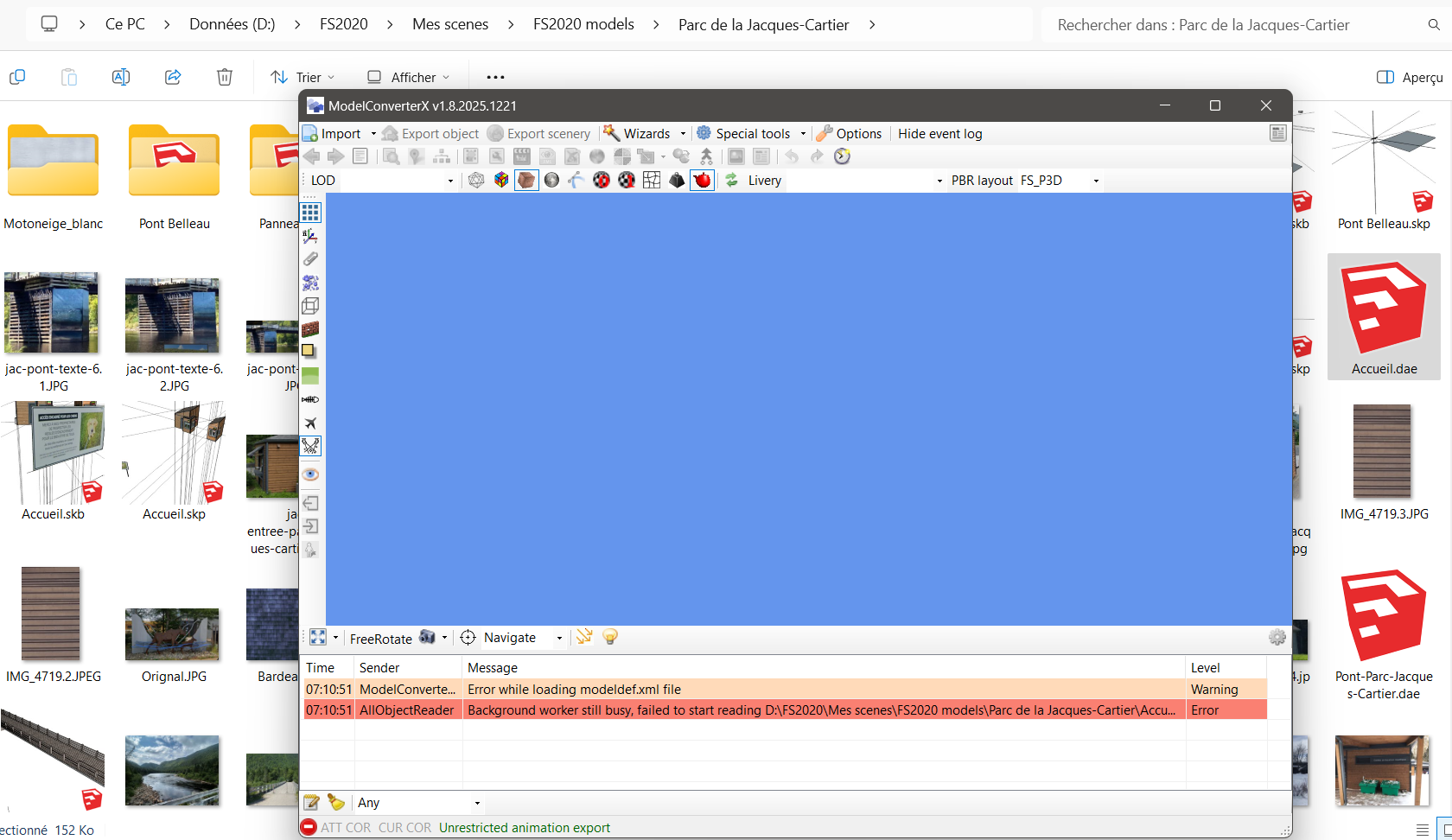Click the gear icon right of preview toolbar

pos(1277,637)
